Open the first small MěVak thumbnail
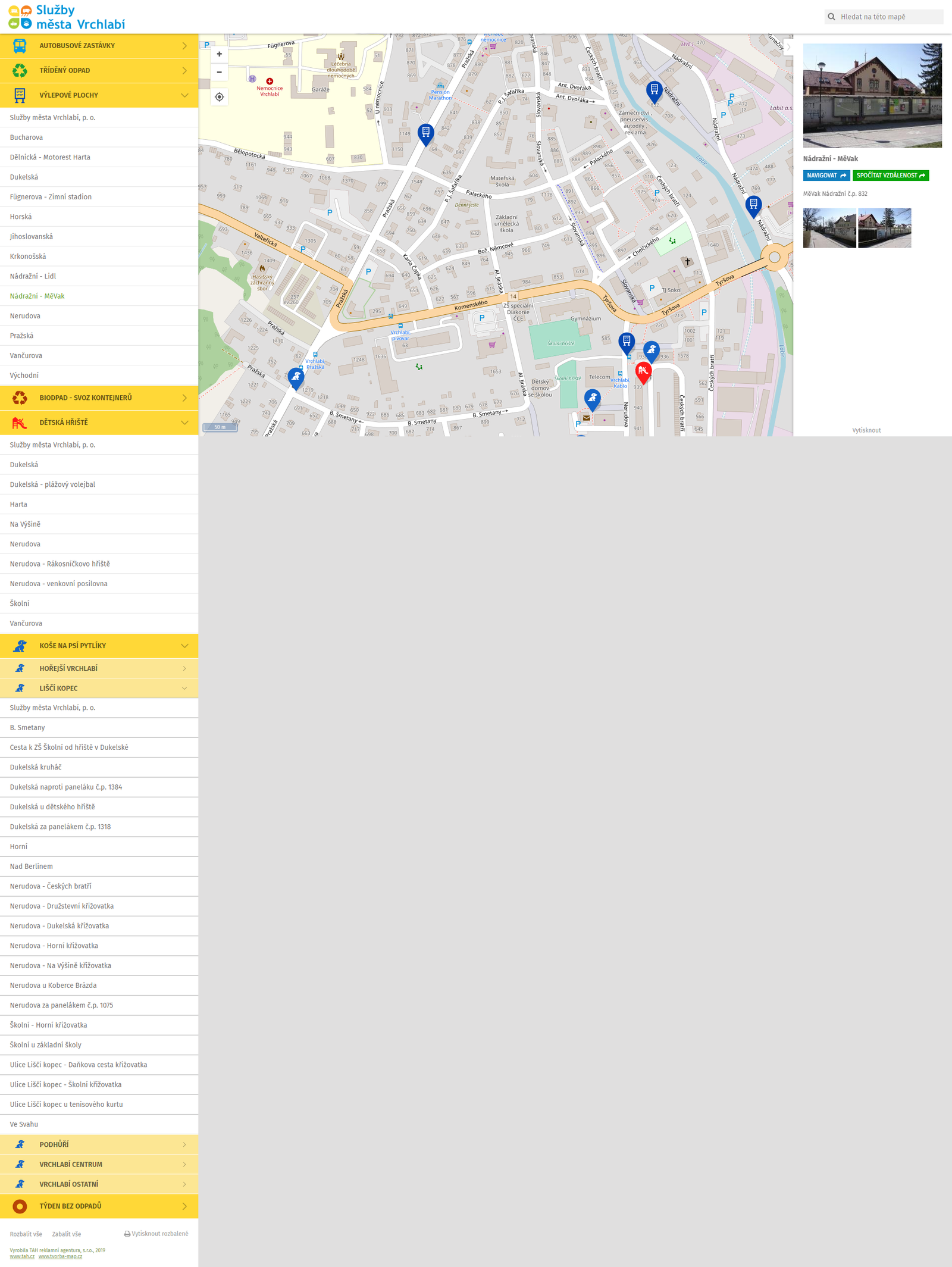Viewport: 952px width, 1267px height. pos(829,228)
